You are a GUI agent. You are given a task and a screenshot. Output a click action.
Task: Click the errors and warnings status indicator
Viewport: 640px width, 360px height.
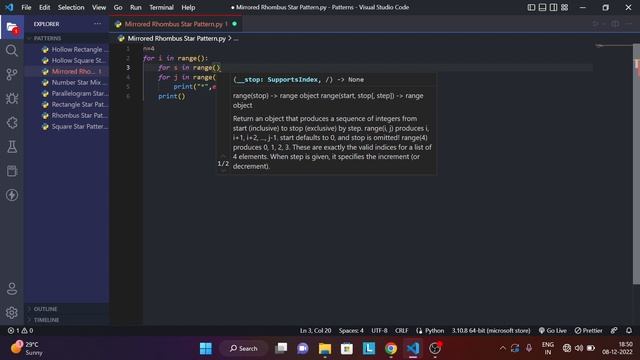[20, 331]
